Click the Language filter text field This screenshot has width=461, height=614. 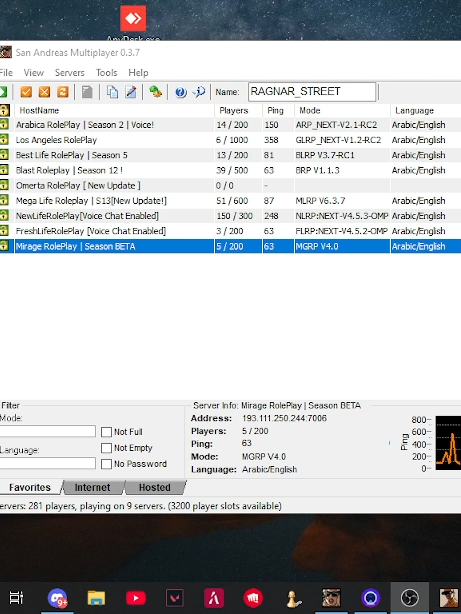pos(47,463)
